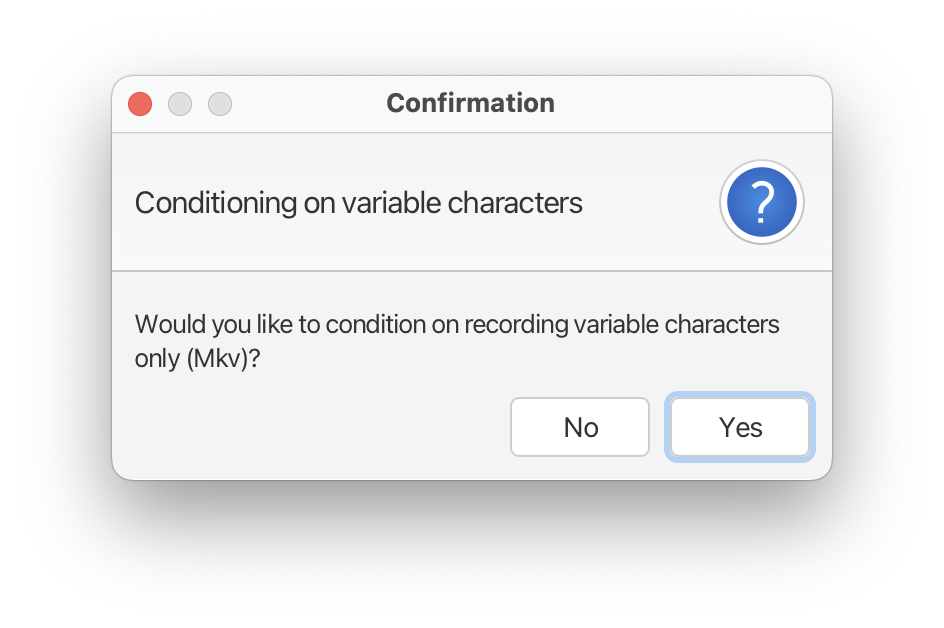
Task: Click the greyed-out minimize window button
Action: (x=180, y=104)
